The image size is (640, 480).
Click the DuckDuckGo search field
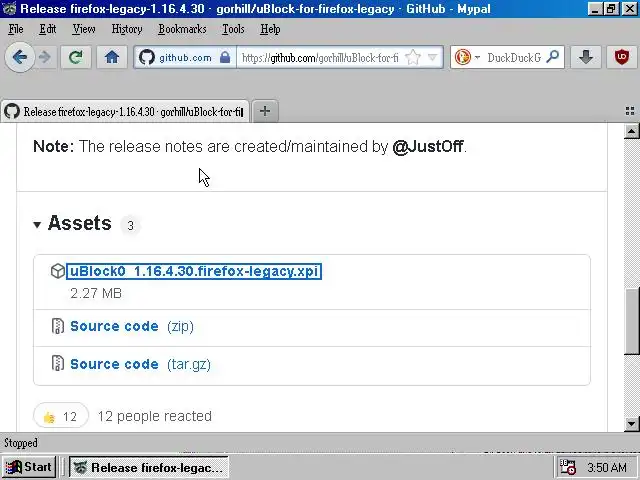514,58
